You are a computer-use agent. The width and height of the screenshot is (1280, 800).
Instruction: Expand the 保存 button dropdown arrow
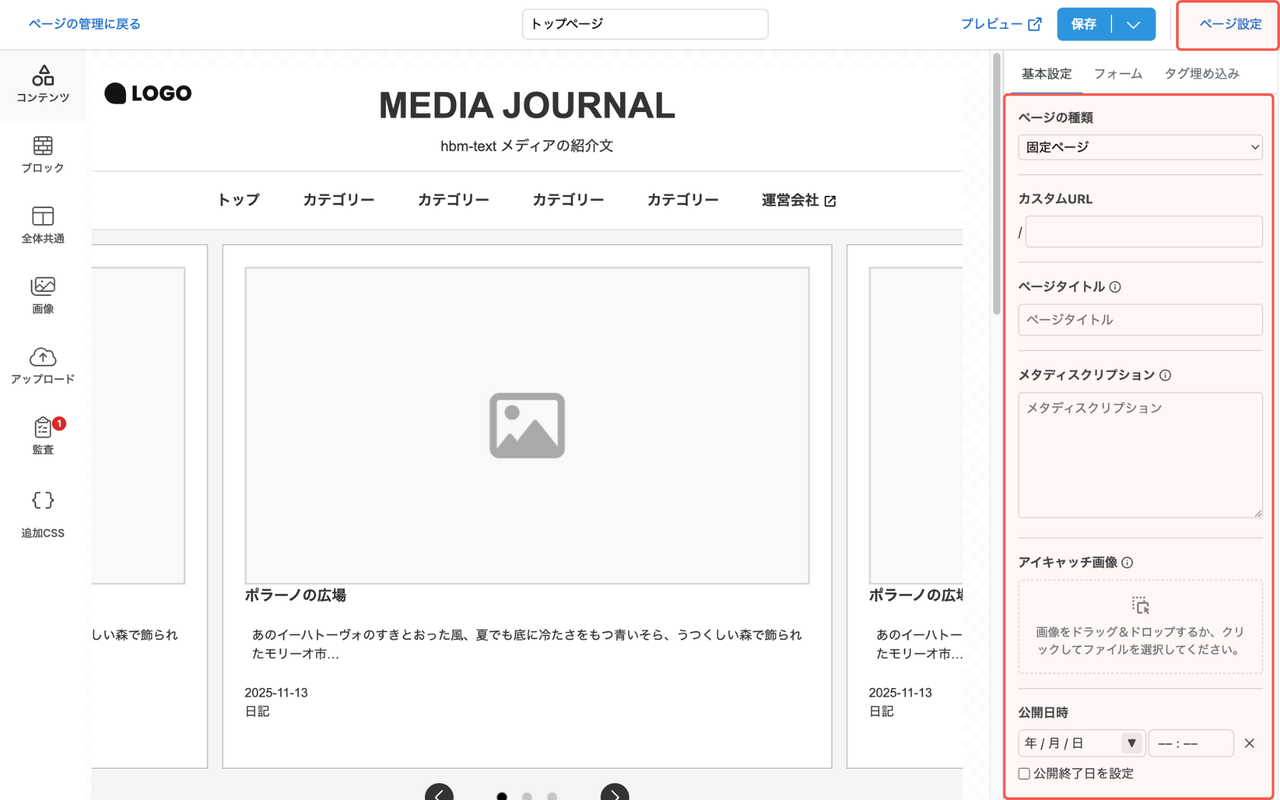pos(1135,24)
